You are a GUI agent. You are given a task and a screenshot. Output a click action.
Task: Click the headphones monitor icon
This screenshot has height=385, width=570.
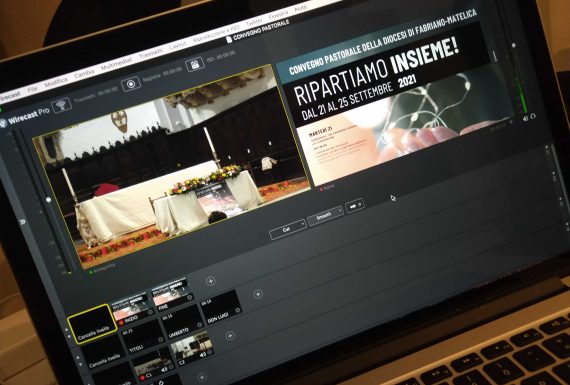(533, 116)
